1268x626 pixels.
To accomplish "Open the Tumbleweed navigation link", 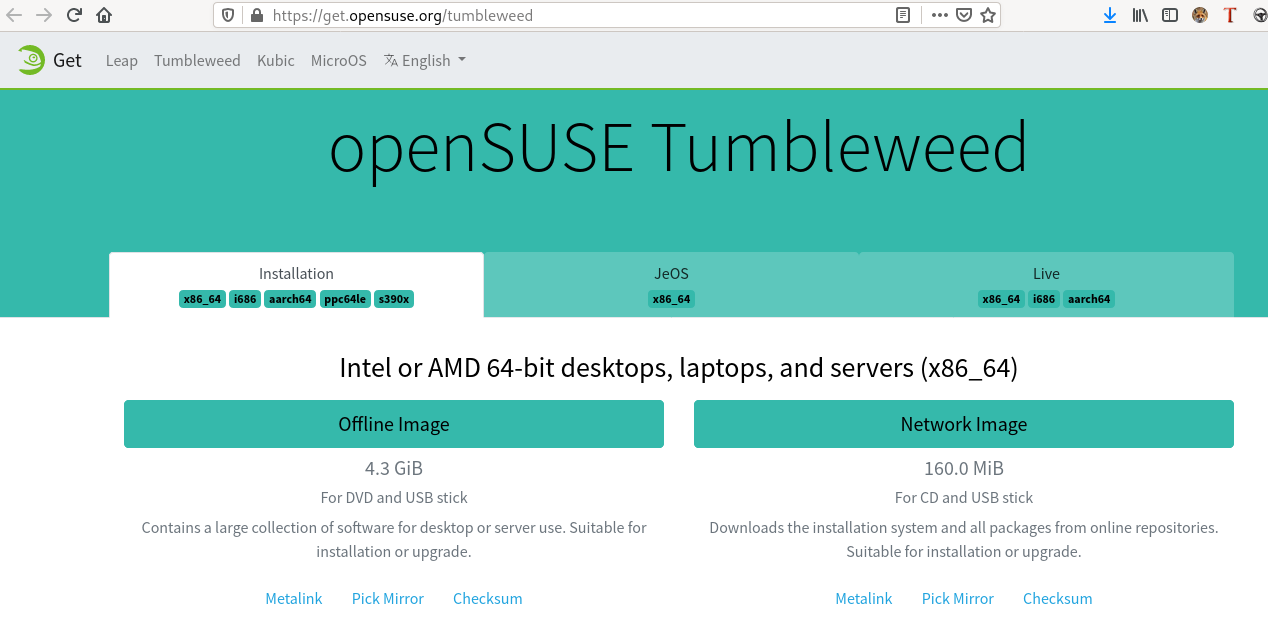I will tap(197, 60).
